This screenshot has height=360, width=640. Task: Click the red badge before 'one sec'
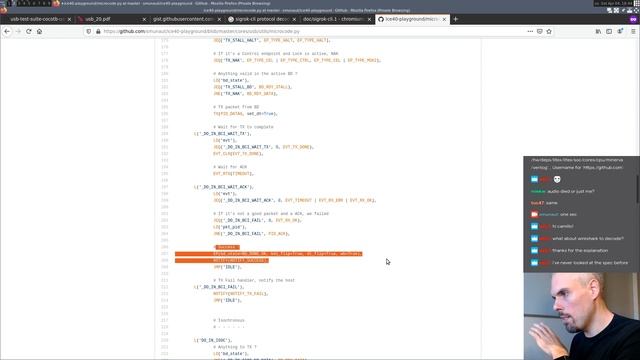[x=534, y=214]
